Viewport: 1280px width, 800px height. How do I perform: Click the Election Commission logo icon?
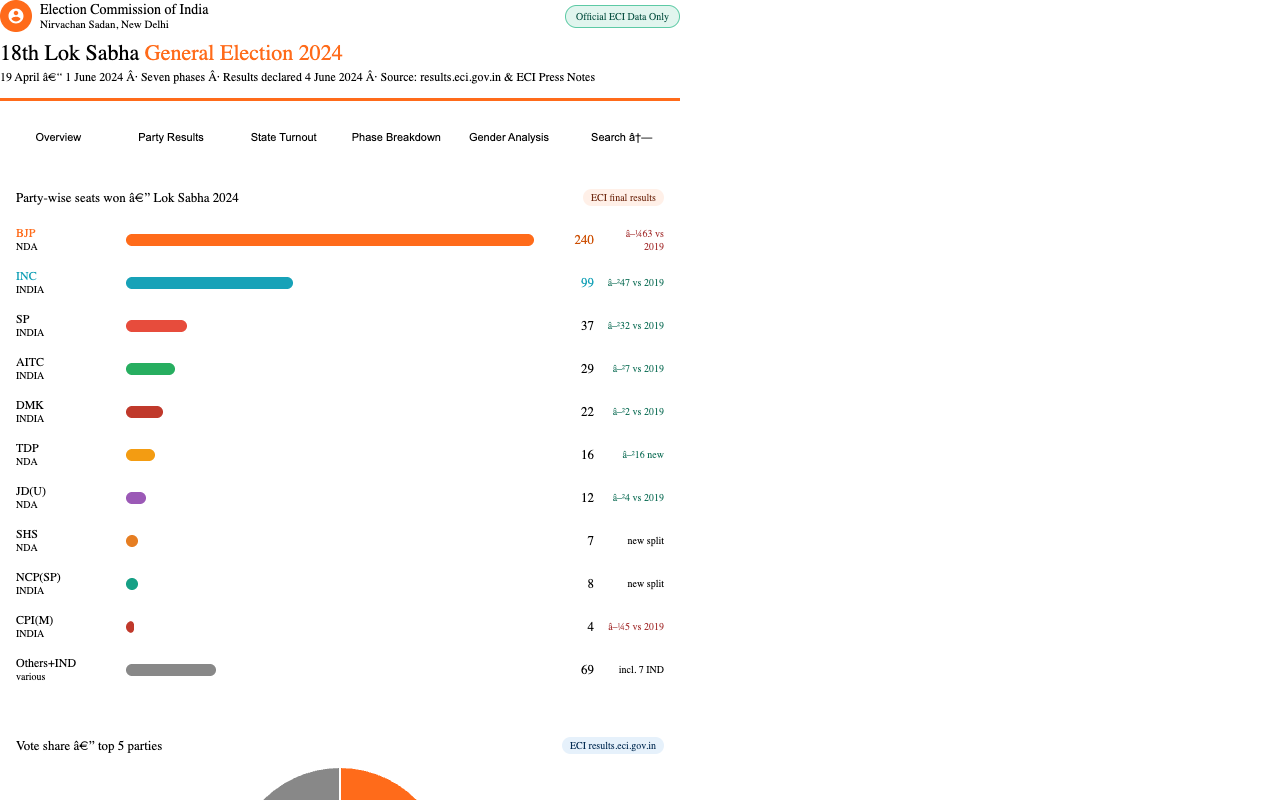pyautogui.click(x=16, y=16)
